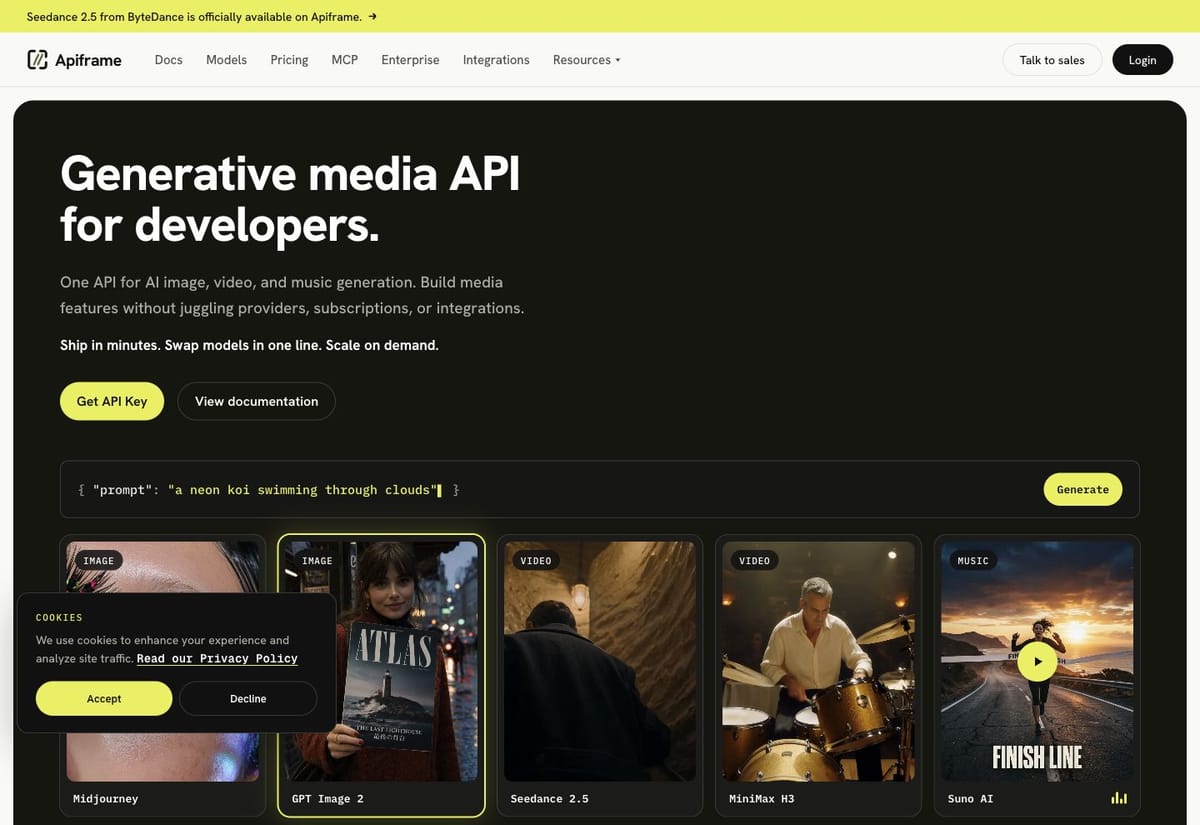Click the arrow in the Seedance announcement banner
The width and height of the screenshot is (1200, 825).
pyautogui.click(x=372, y=17)
